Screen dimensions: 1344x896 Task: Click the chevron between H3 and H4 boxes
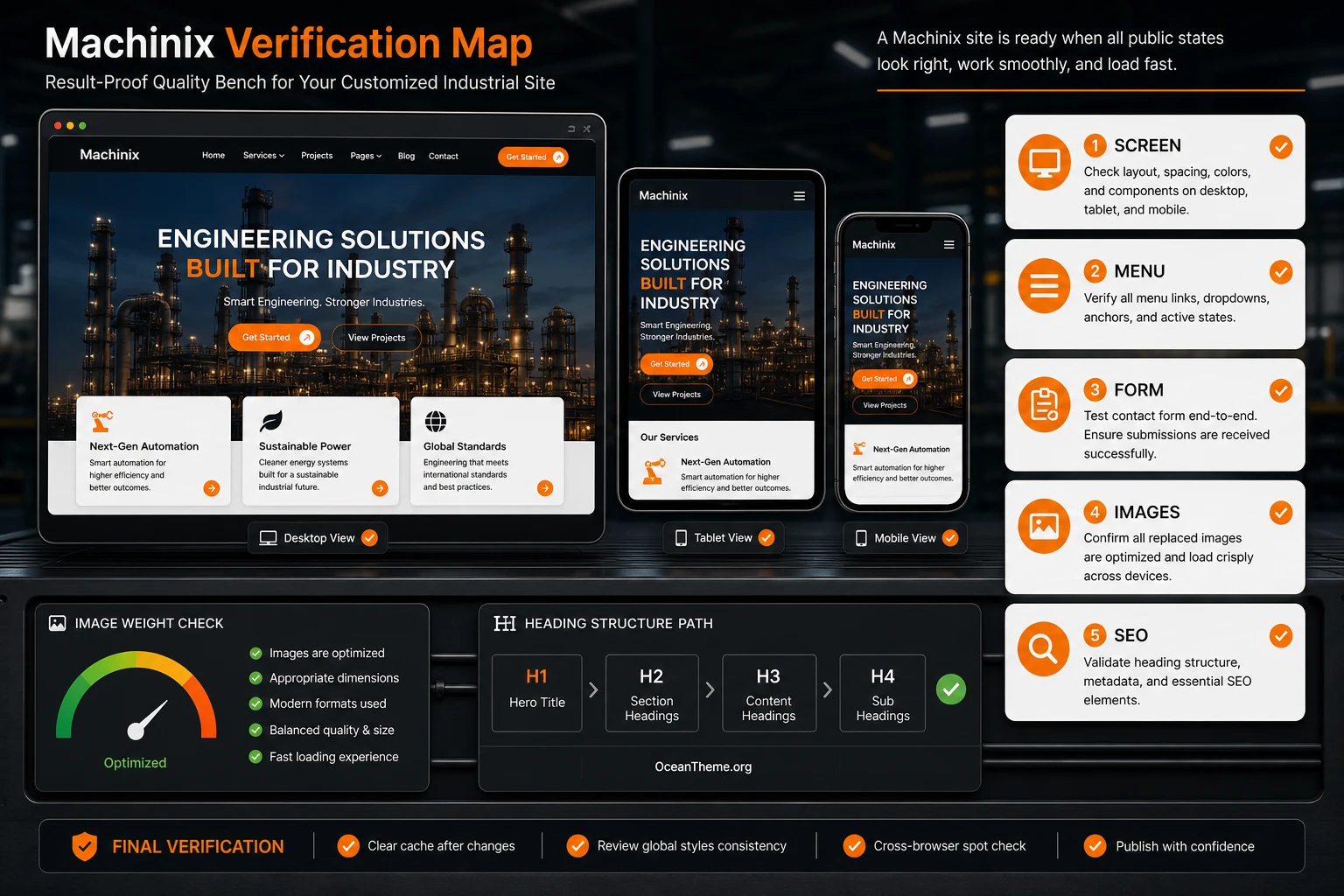pos(827,690)
